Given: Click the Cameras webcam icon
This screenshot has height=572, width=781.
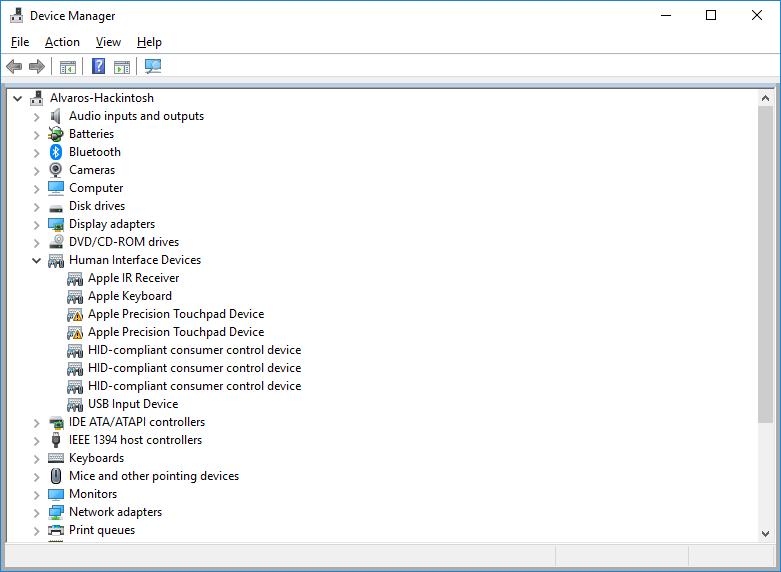Looking at the screenshot, I should (x=56, y=170).
